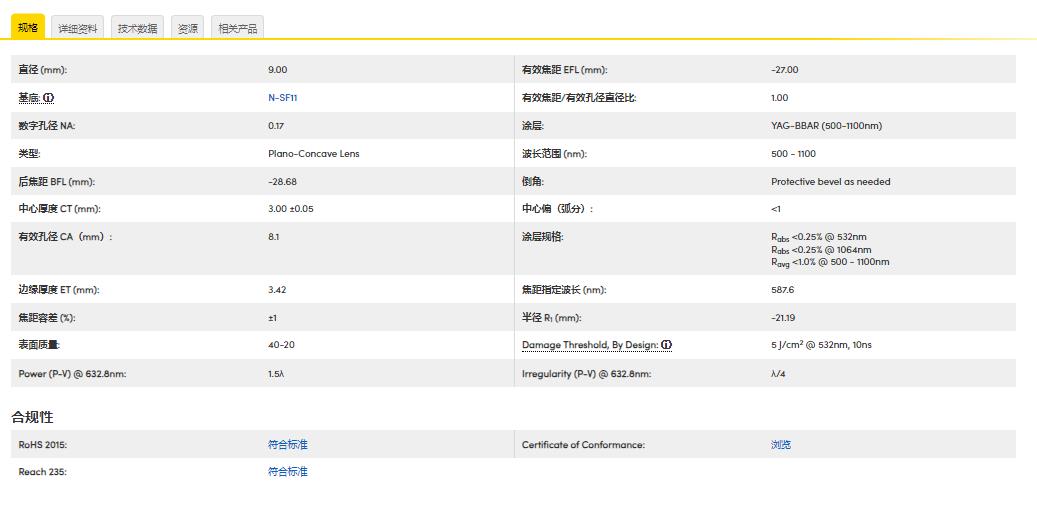The height and width of the screenshot is (516, 1037).
Task: Click the 表面质量 label
Action: click(39, 345)
